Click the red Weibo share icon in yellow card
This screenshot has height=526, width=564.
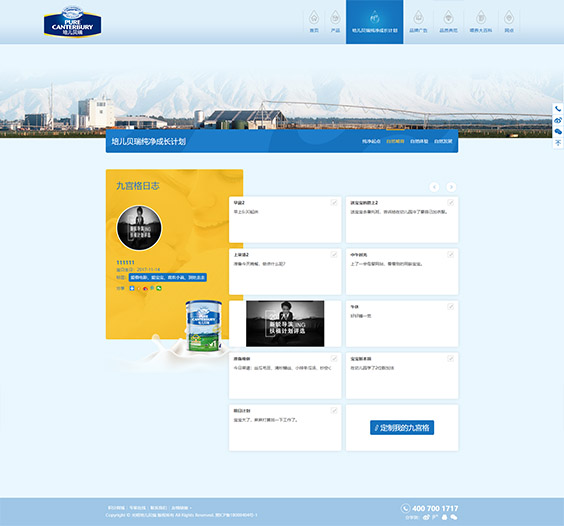pos(145,288)
